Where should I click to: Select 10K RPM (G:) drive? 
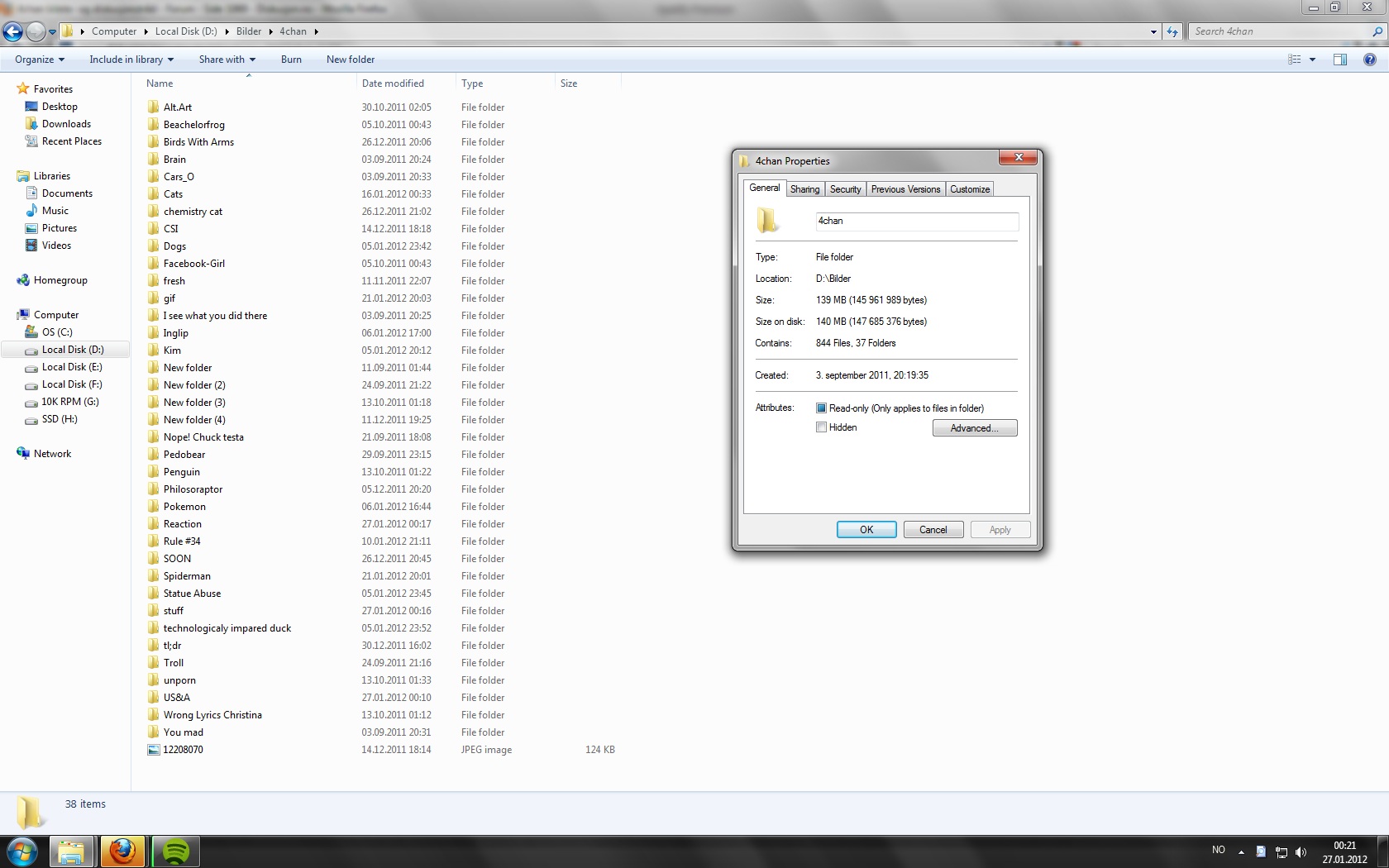point(70,402)
